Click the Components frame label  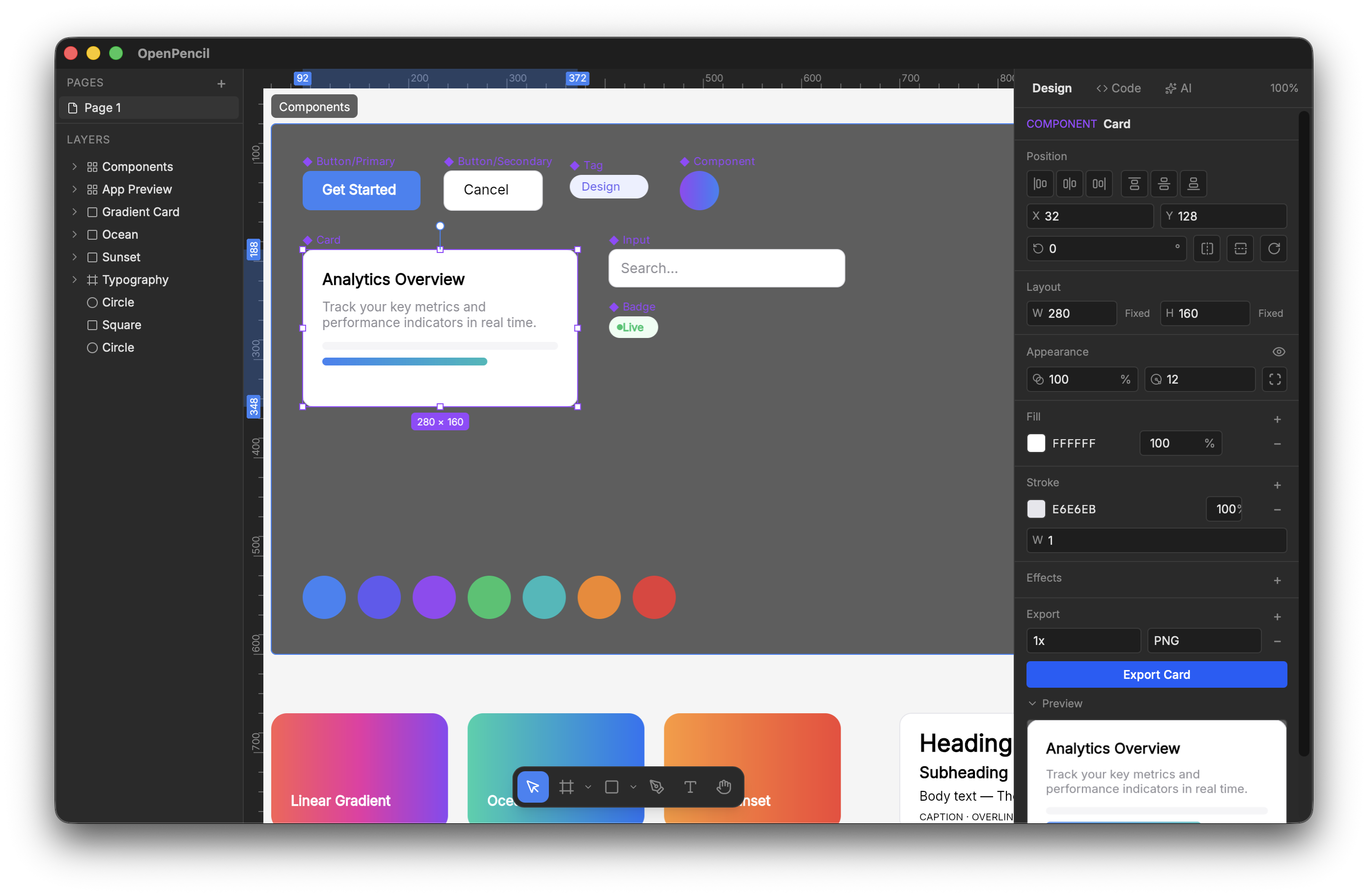pos(314,107)
